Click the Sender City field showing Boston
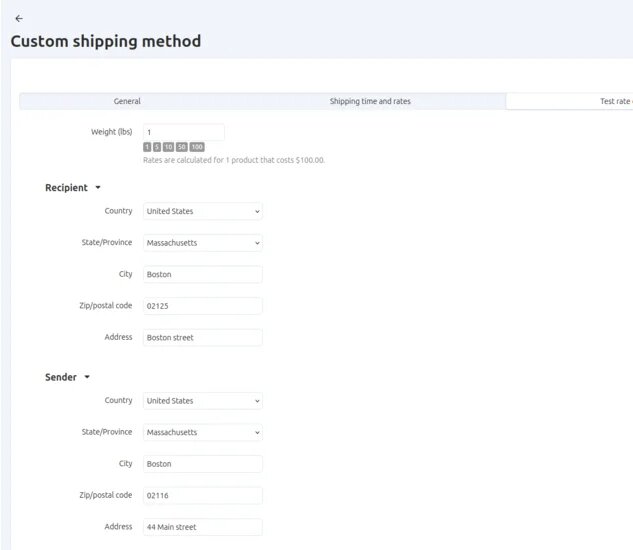Viewport: 633px width, 550px height. [203, 464]
